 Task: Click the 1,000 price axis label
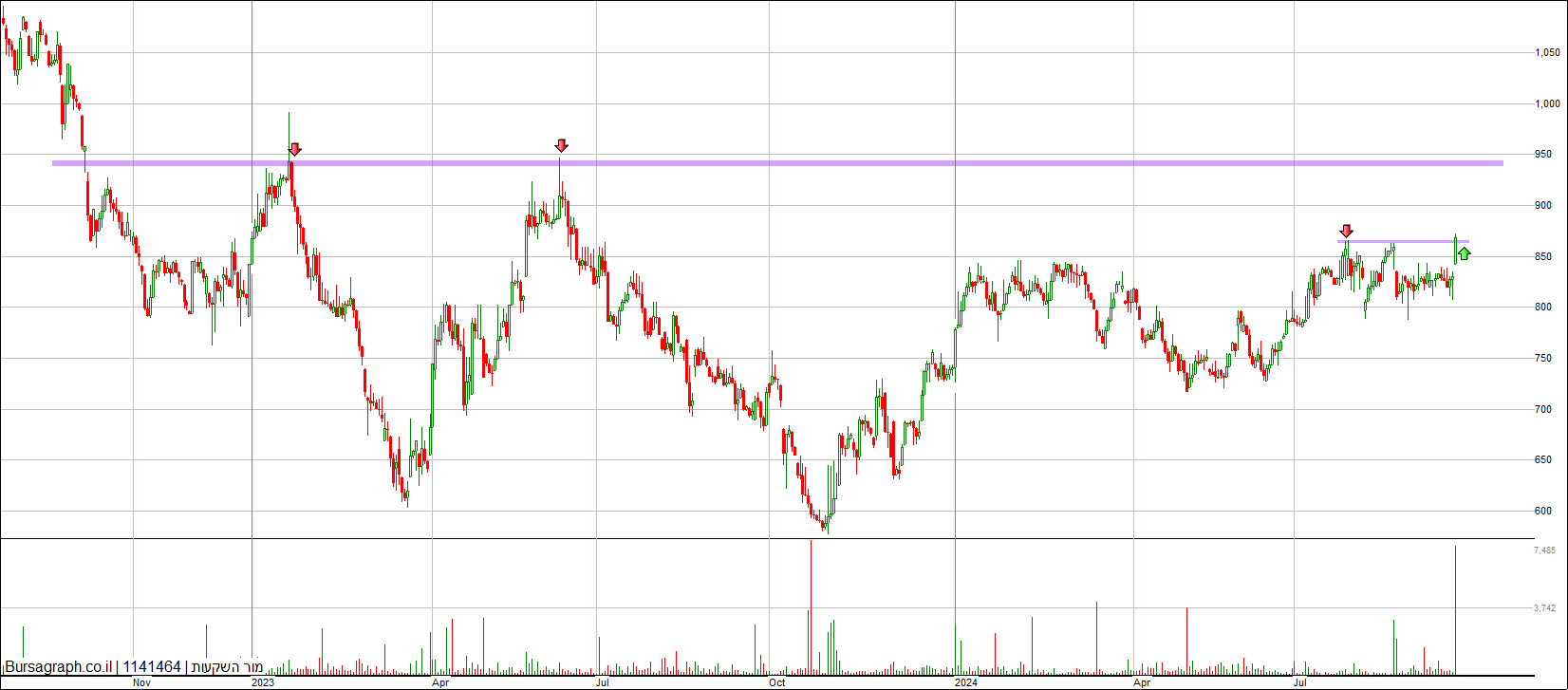pyautogui.click(x=1547, y=103)
